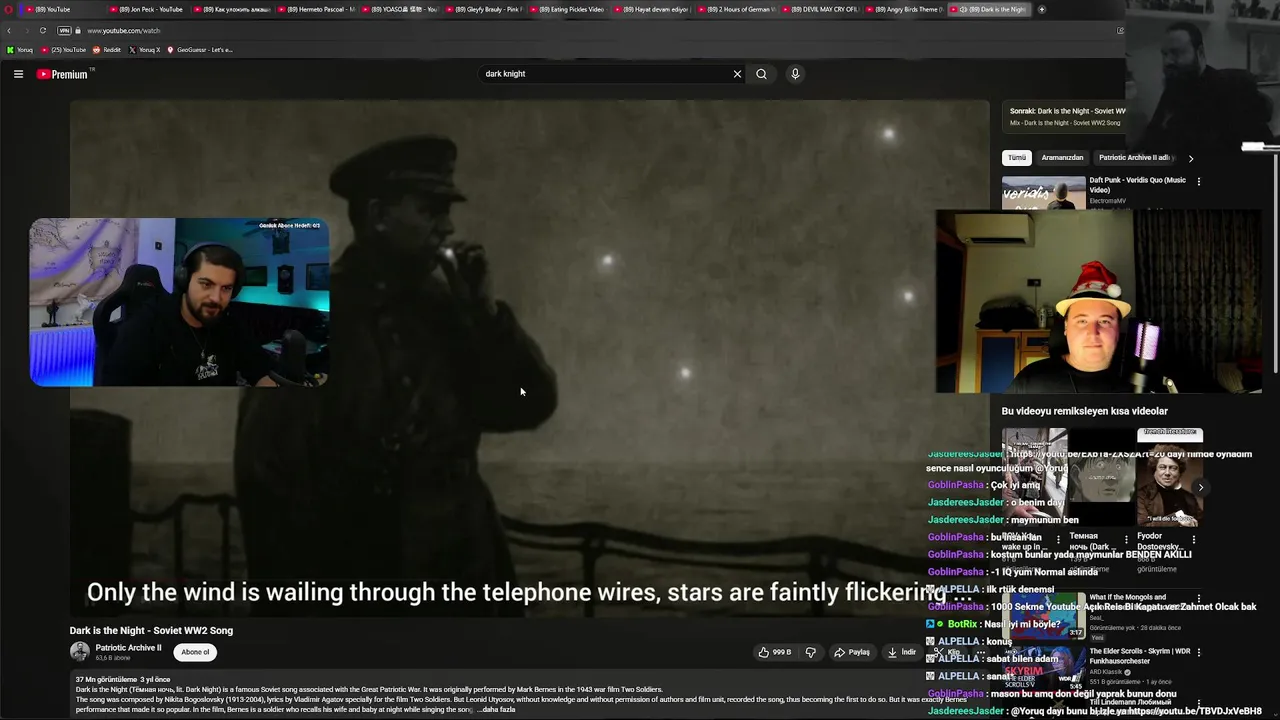Go back with browser back arrow

pos(9,31)
